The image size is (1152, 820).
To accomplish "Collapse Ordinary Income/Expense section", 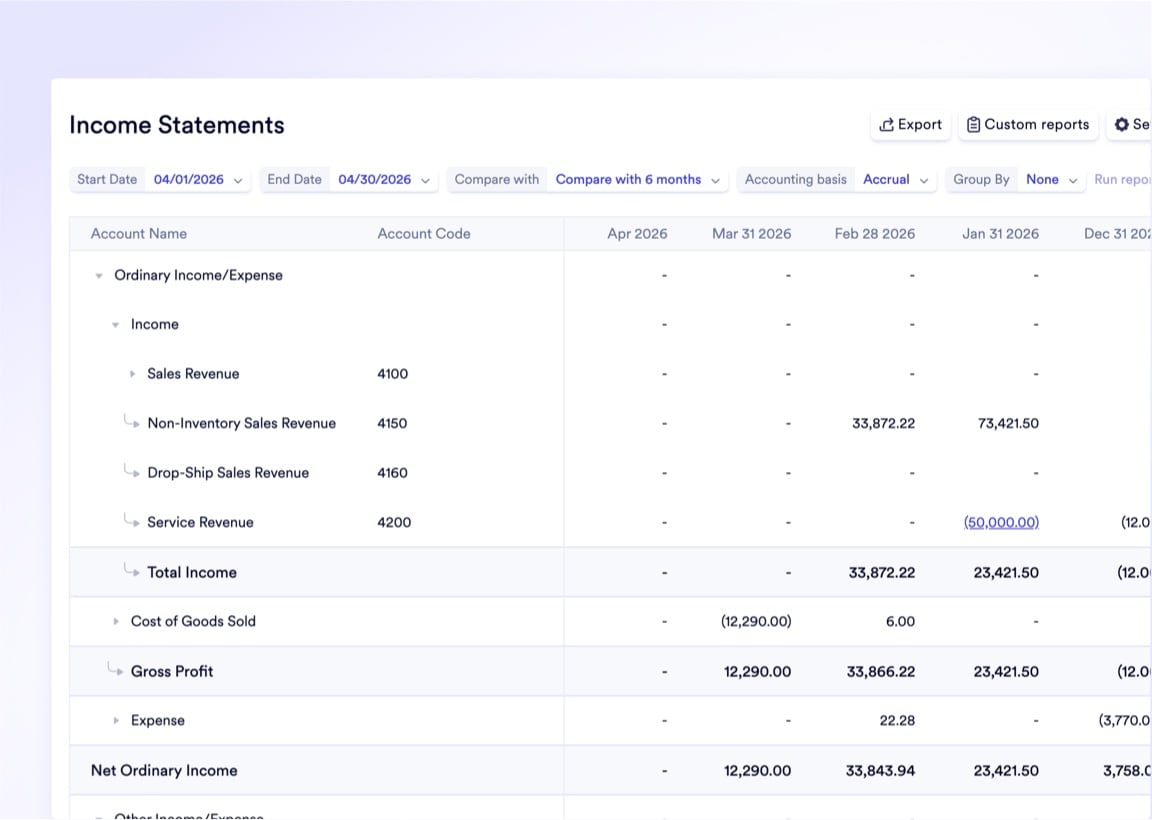I will point(98,276).
